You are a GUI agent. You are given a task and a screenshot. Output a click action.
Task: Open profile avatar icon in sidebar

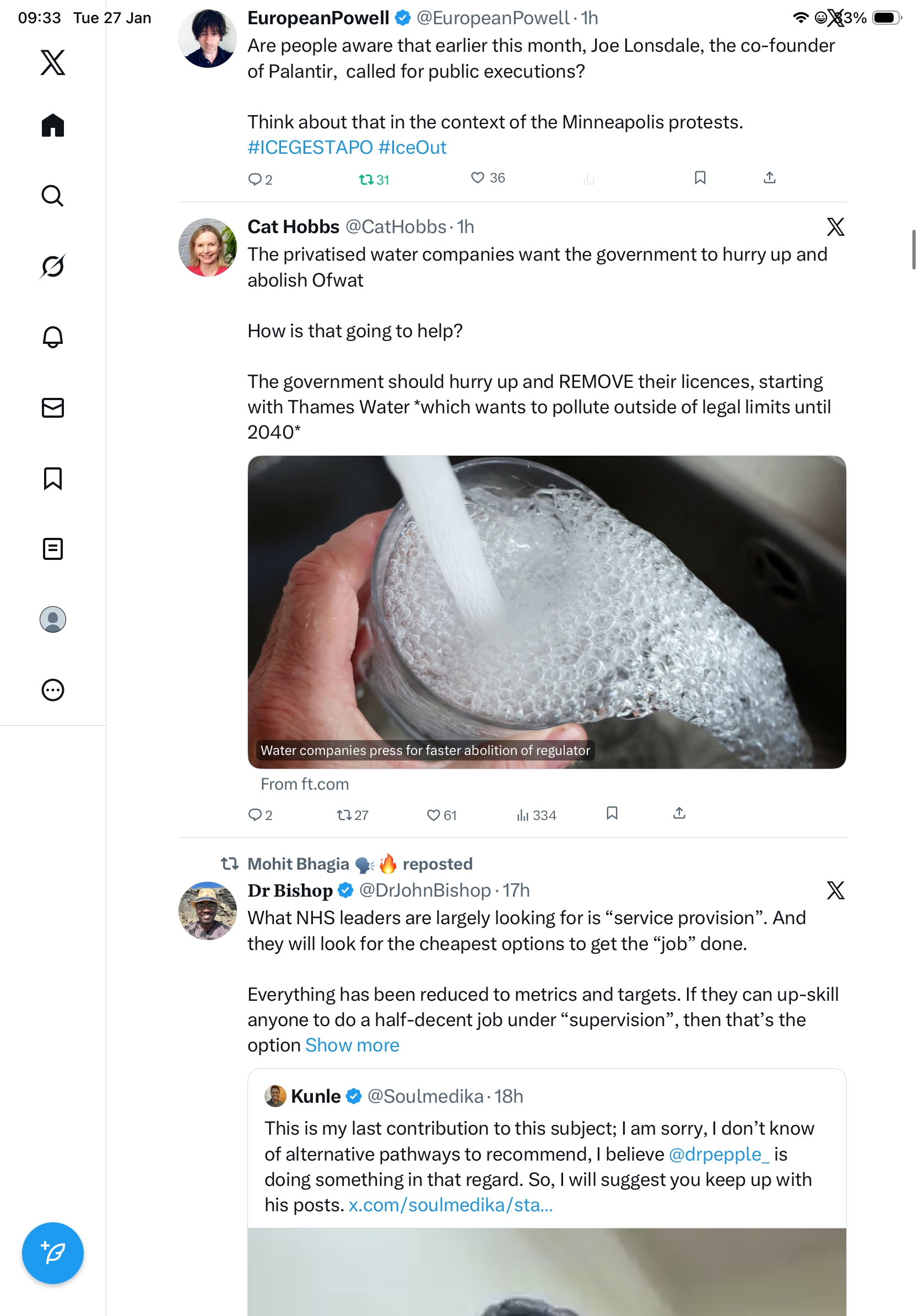53,619
